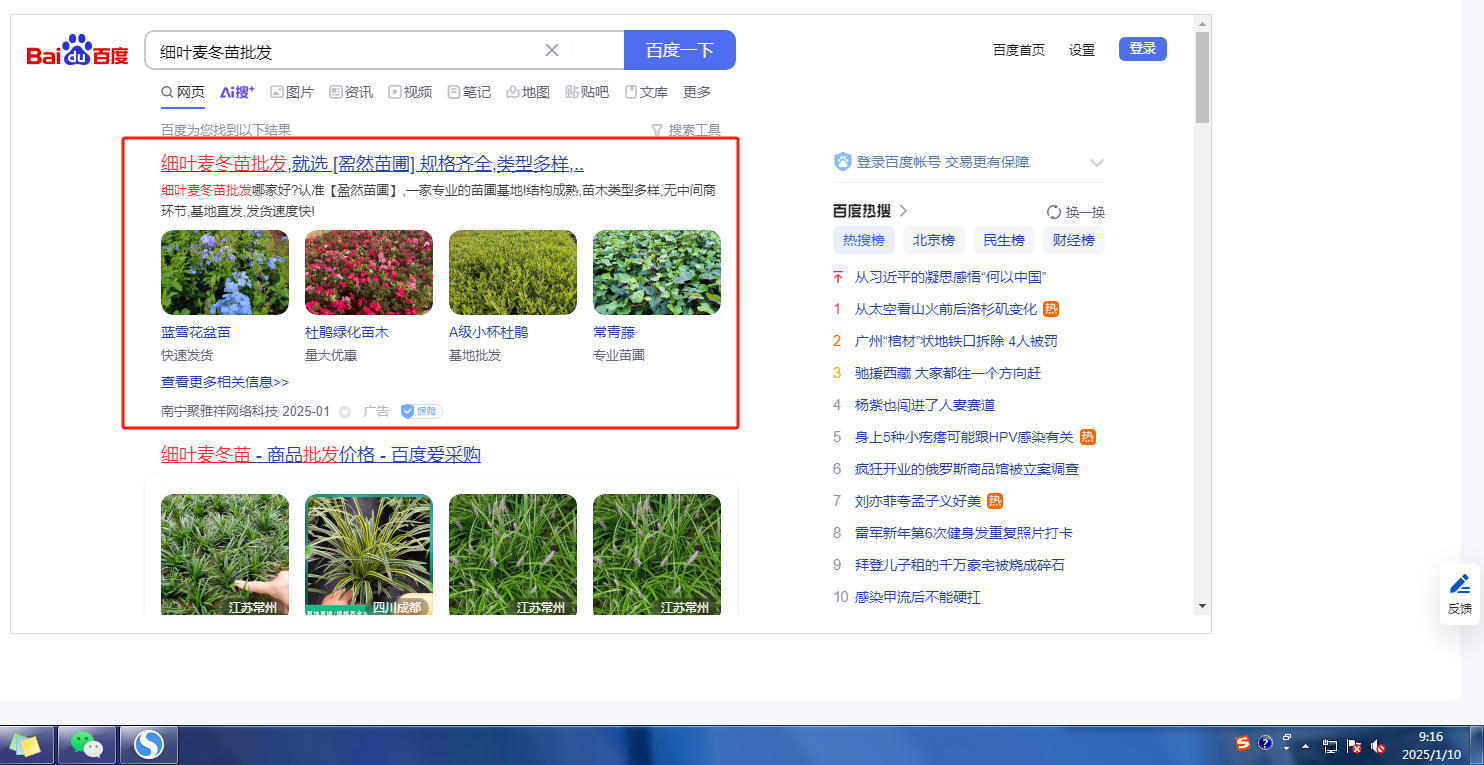1484x765 pixels.
Task: Switch to the 图片 search tab
Action: click(292, 92)
